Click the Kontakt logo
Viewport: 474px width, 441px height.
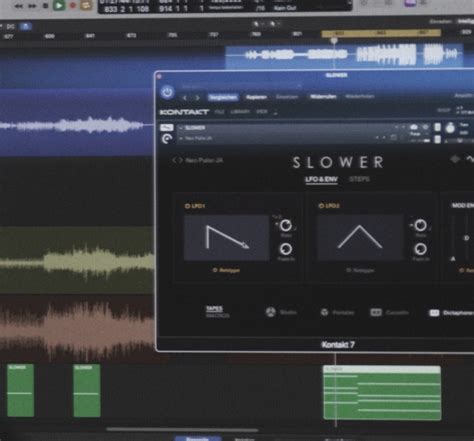184,112
